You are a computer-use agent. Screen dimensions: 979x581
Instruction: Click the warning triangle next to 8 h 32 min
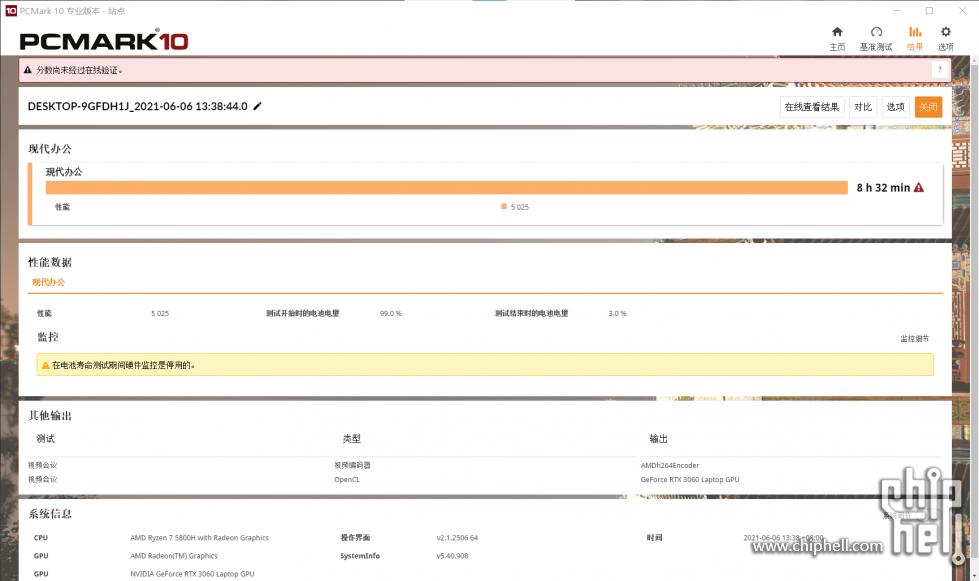(x=916, y=188)
